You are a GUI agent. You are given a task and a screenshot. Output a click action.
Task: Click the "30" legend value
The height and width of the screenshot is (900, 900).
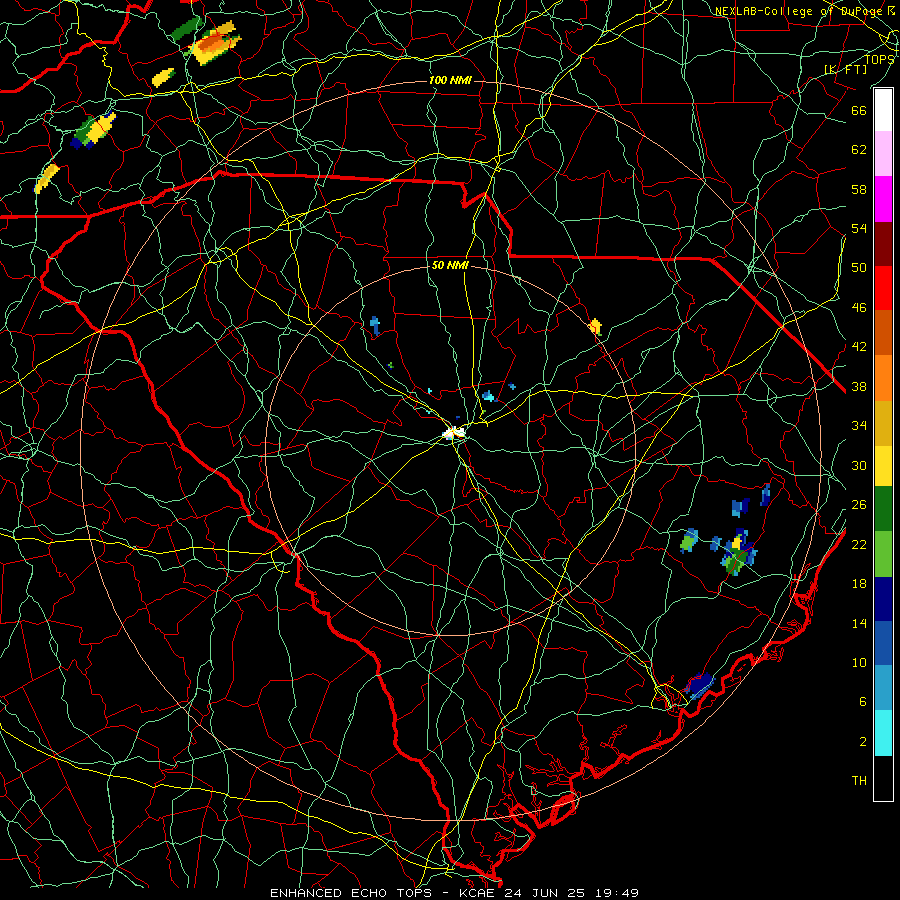[859, 465]
